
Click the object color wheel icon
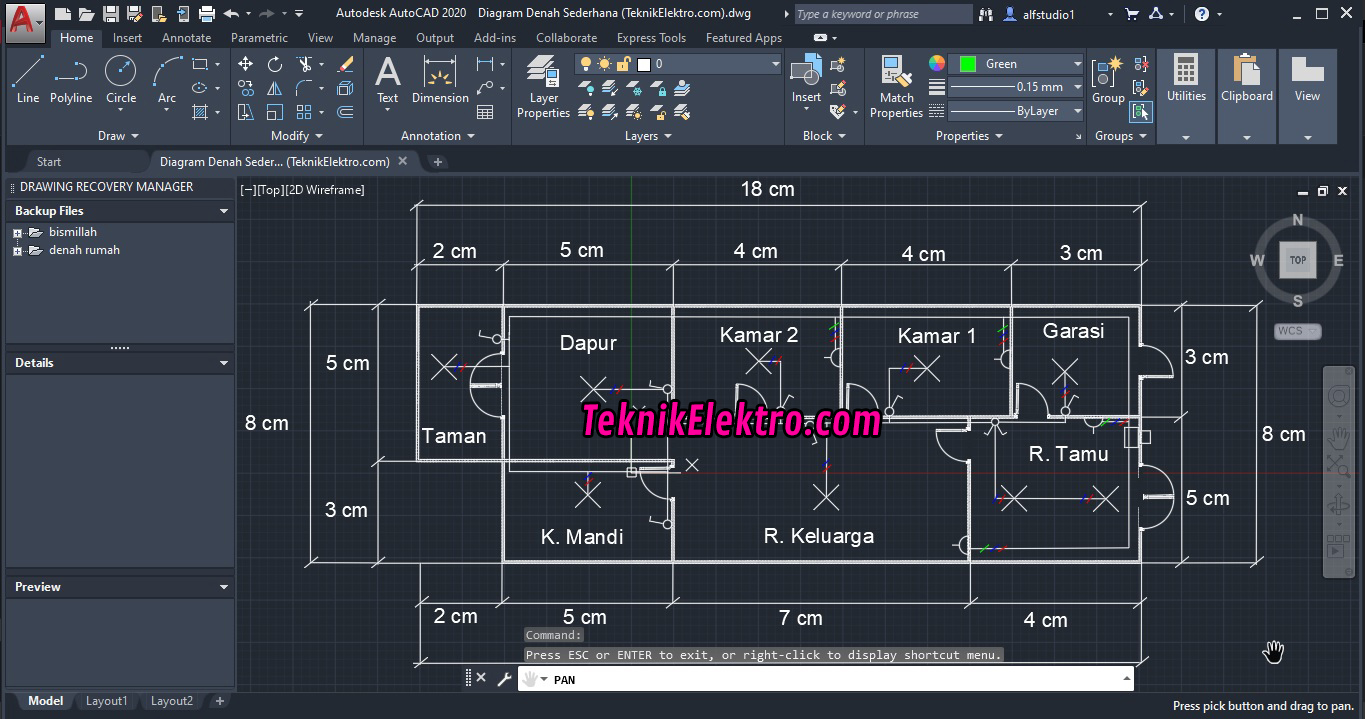coord(936,64)
